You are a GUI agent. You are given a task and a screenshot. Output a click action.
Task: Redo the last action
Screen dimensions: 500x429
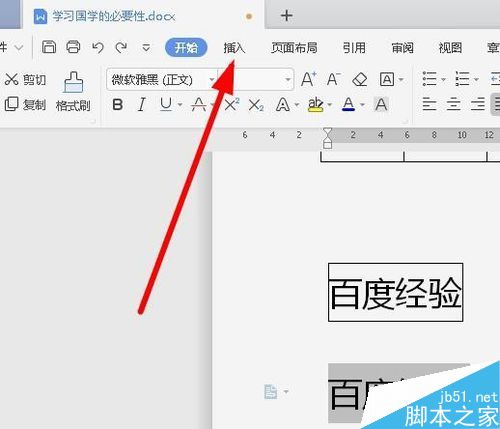121,48
